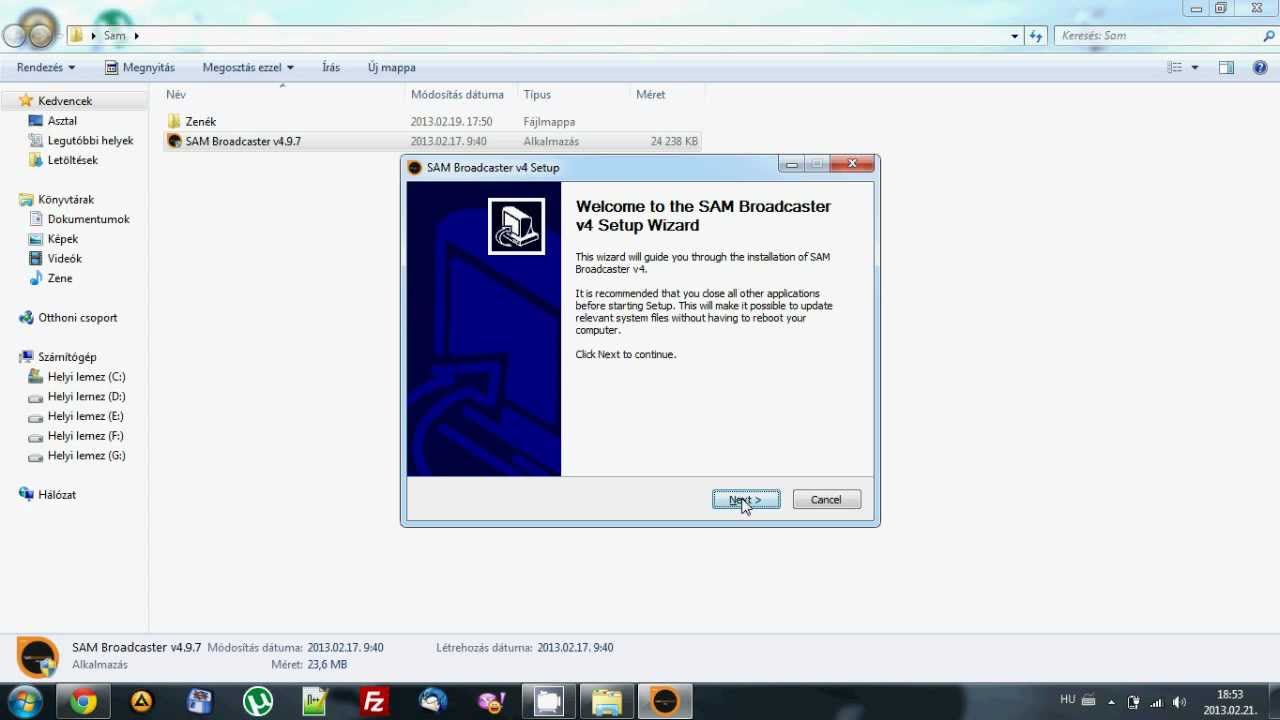The image size is (1280, 720).
Task: Show hidden system tray icons
Action: coord(1111,702)
